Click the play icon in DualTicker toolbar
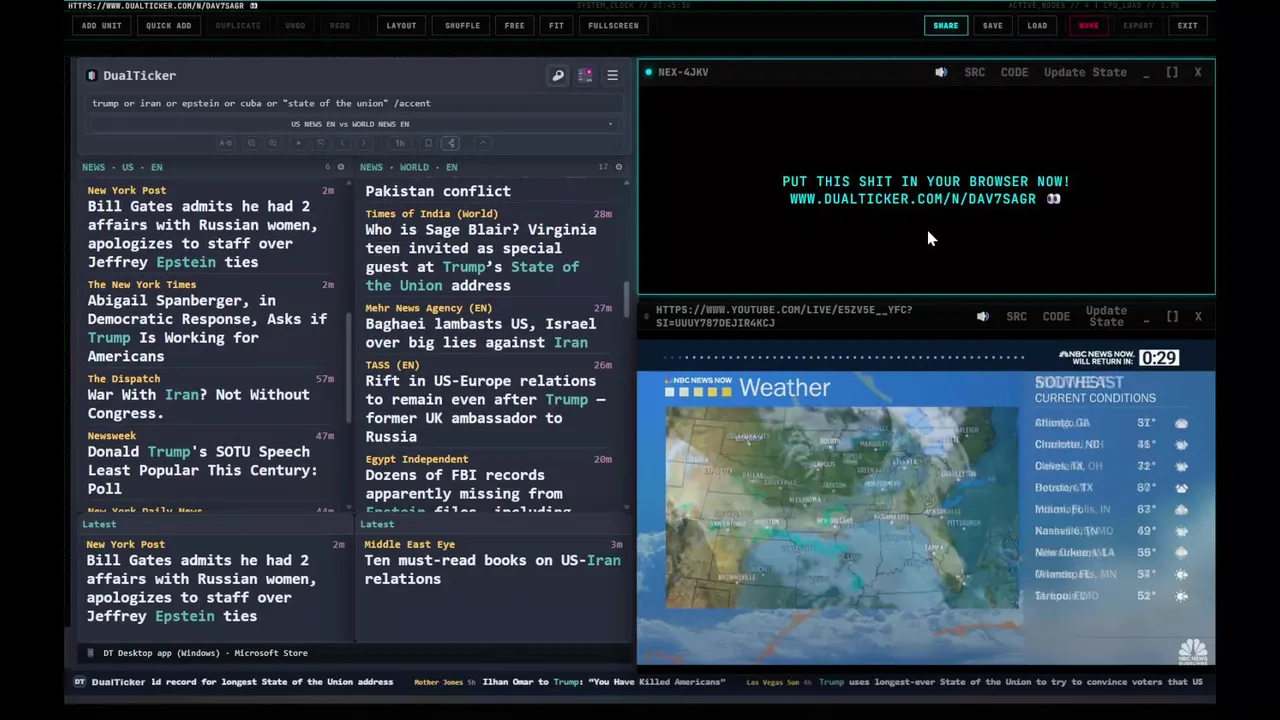 click(299, 143)
